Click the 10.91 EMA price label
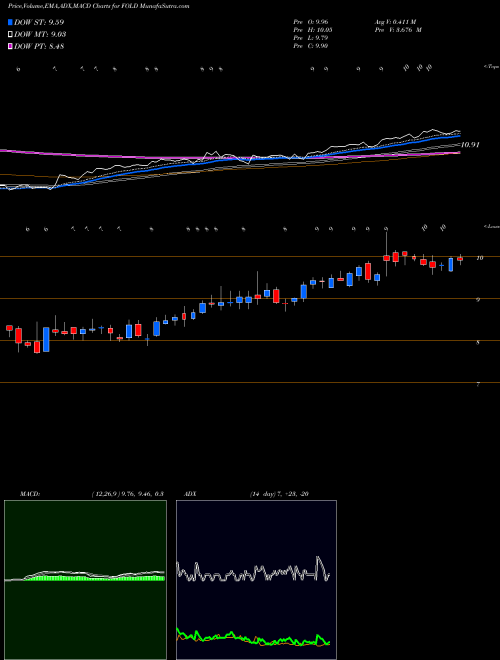This screenshot has width=500, height=660. pyautogui.click(x=470, y=144)
